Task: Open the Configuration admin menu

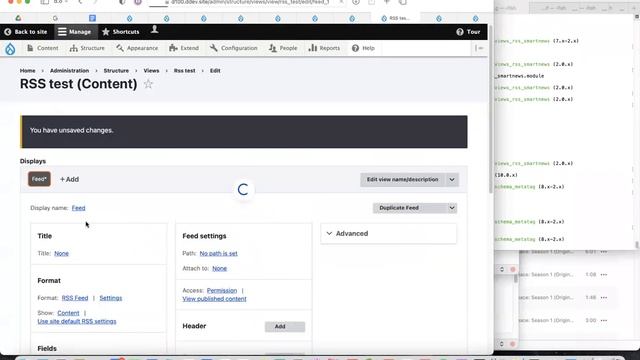Action: click(233, 48)
